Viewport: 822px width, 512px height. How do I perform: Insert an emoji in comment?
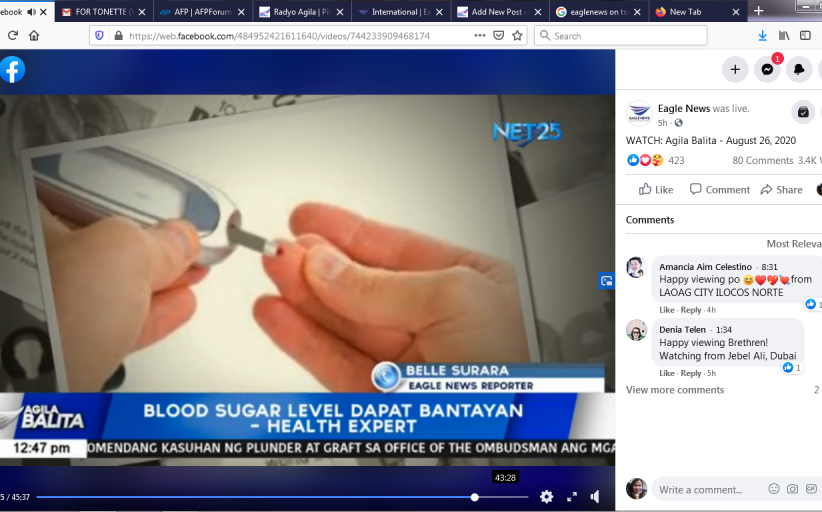(x=773, y=489)
